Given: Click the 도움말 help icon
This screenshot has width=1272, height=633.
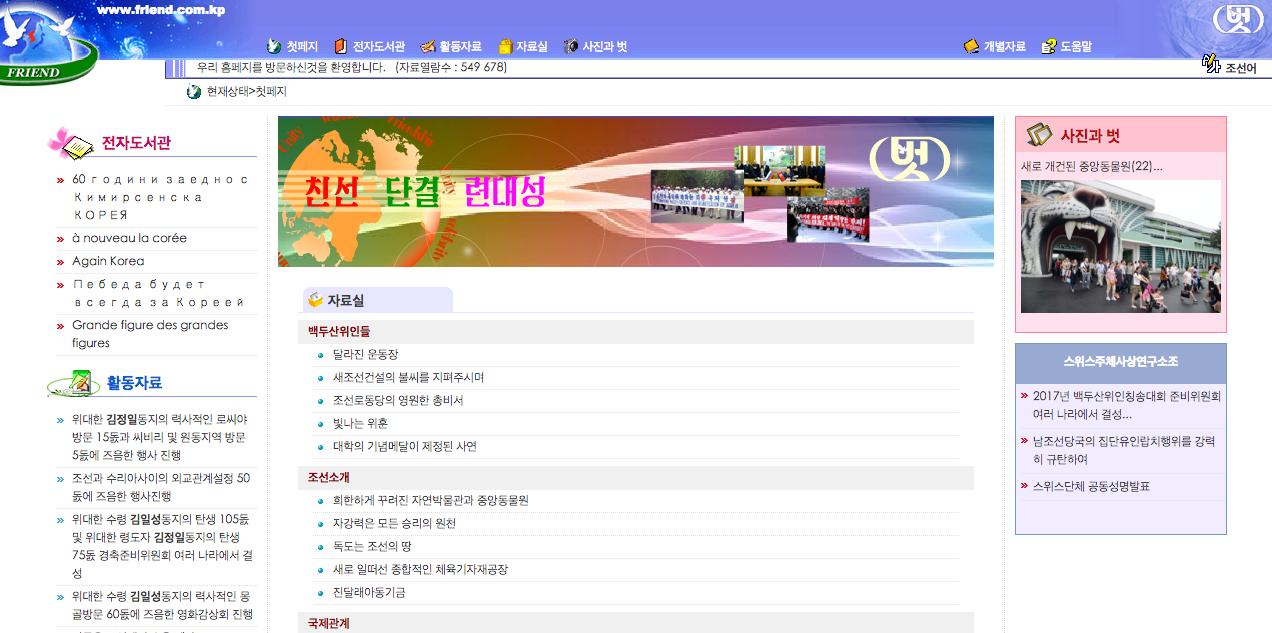Looking at the screenshot, I should [x=1048, y=46].
